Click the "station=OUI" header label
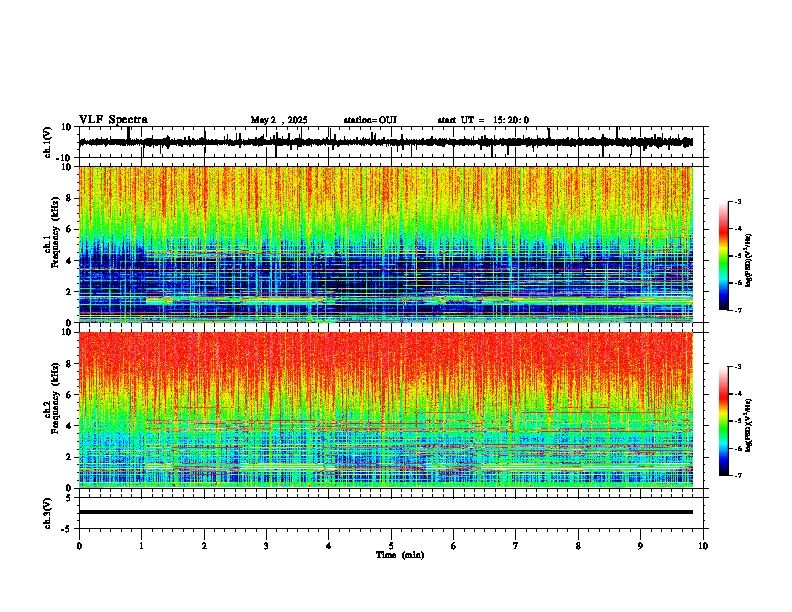 click(370, 120)
